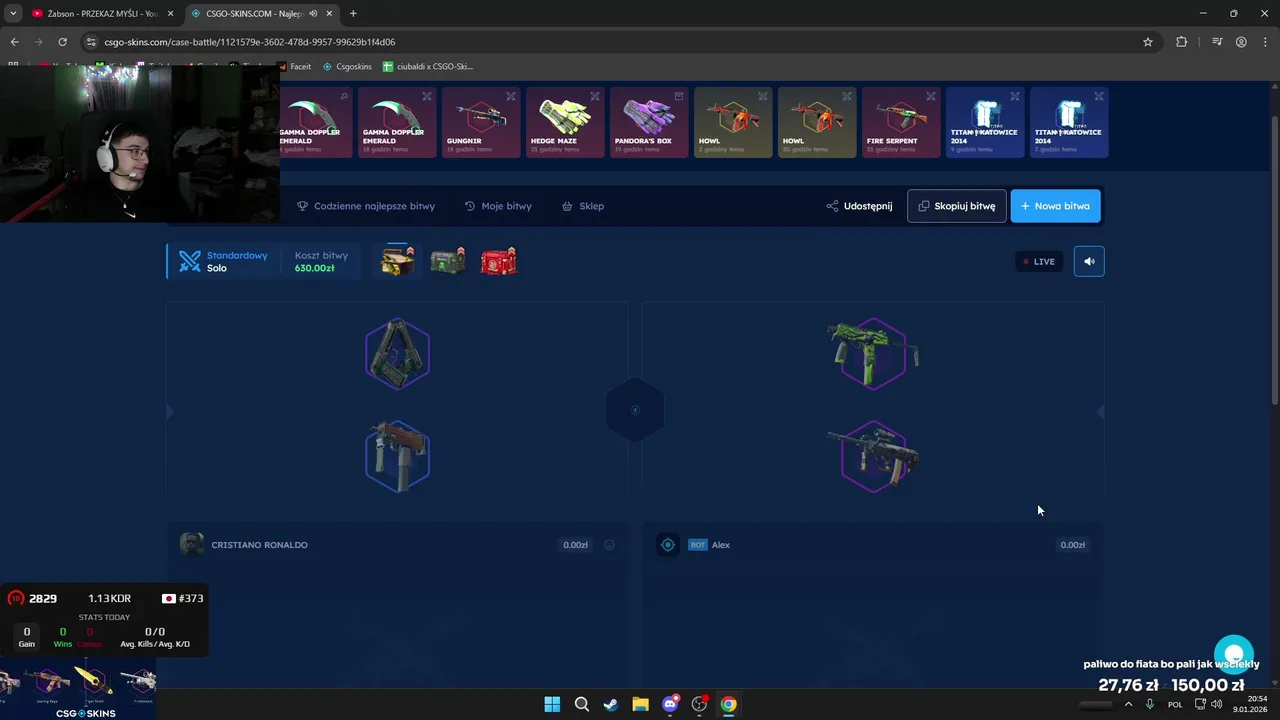This screenshot has width=1280, height=720.
Task: Click the case icon on Pandora's Box card
Action: click(x=679, y=96)
